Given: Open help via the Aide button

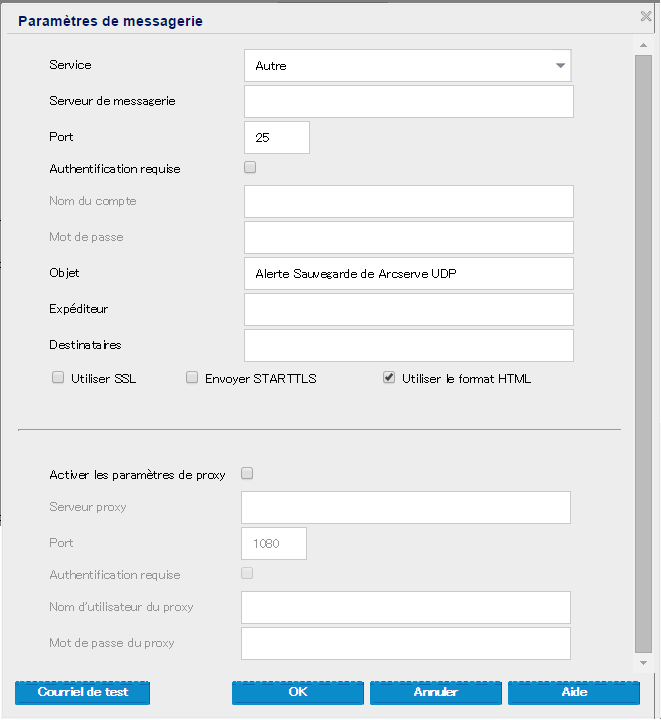Looking at the screenshot, I should coord(574,692).
